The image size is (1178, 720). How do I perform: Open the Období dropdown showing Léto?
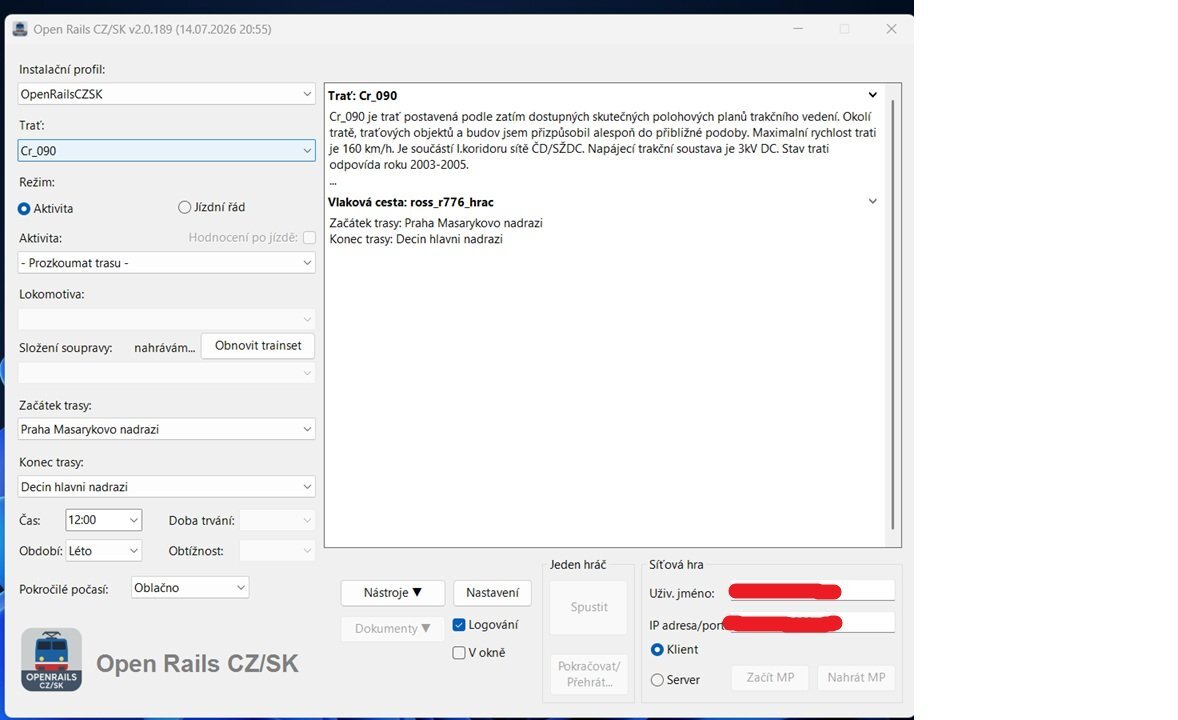click(x=104, y=551)
